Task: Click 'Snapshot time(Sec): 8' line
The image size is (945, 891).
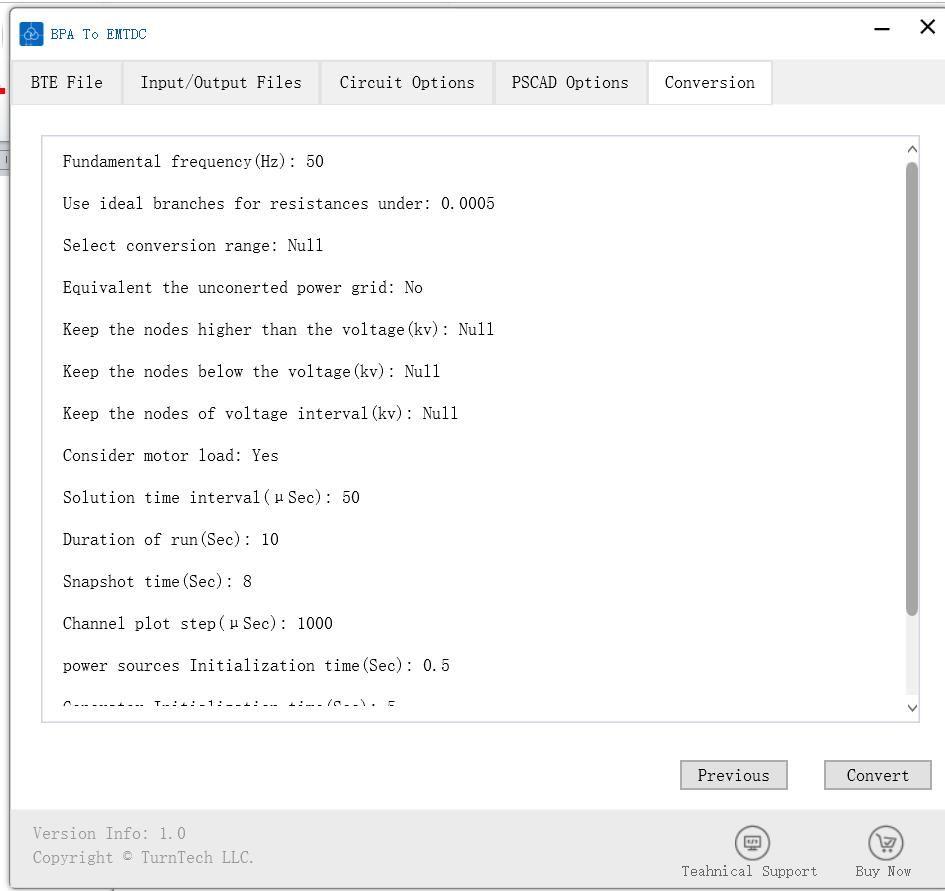Action: 157,581
